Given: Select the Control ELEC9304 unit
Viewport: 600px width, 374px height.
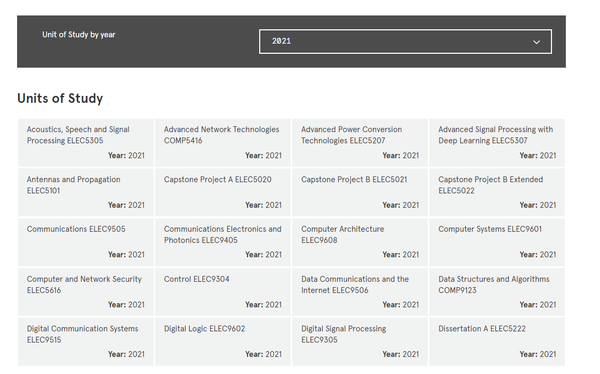Looking at the screenshot, I should point(223,292).
